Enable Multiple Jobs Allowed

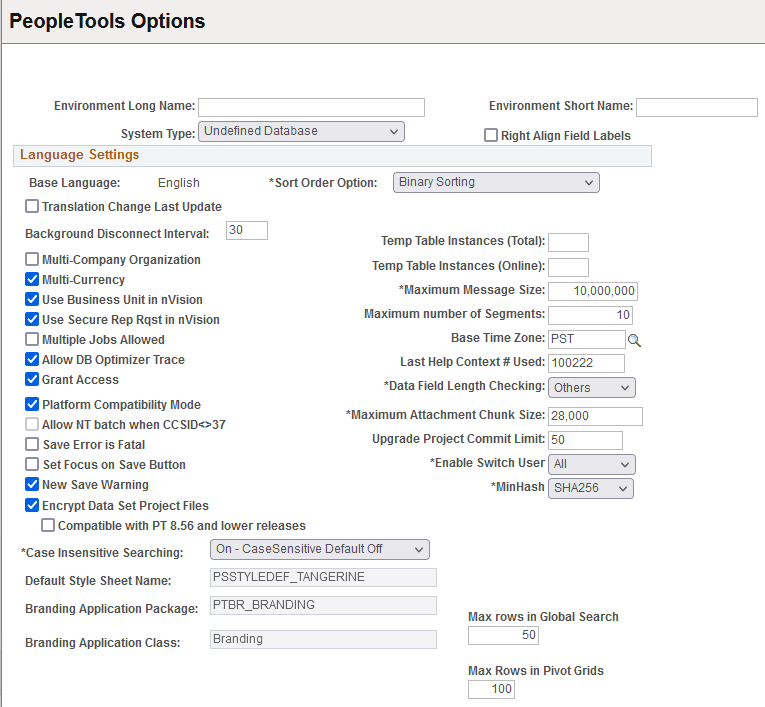32,339
